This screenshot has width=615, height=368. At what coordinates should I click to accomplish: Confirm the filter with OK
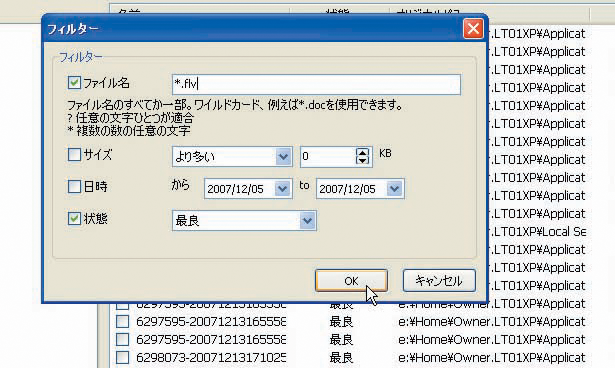pos(351,281)
